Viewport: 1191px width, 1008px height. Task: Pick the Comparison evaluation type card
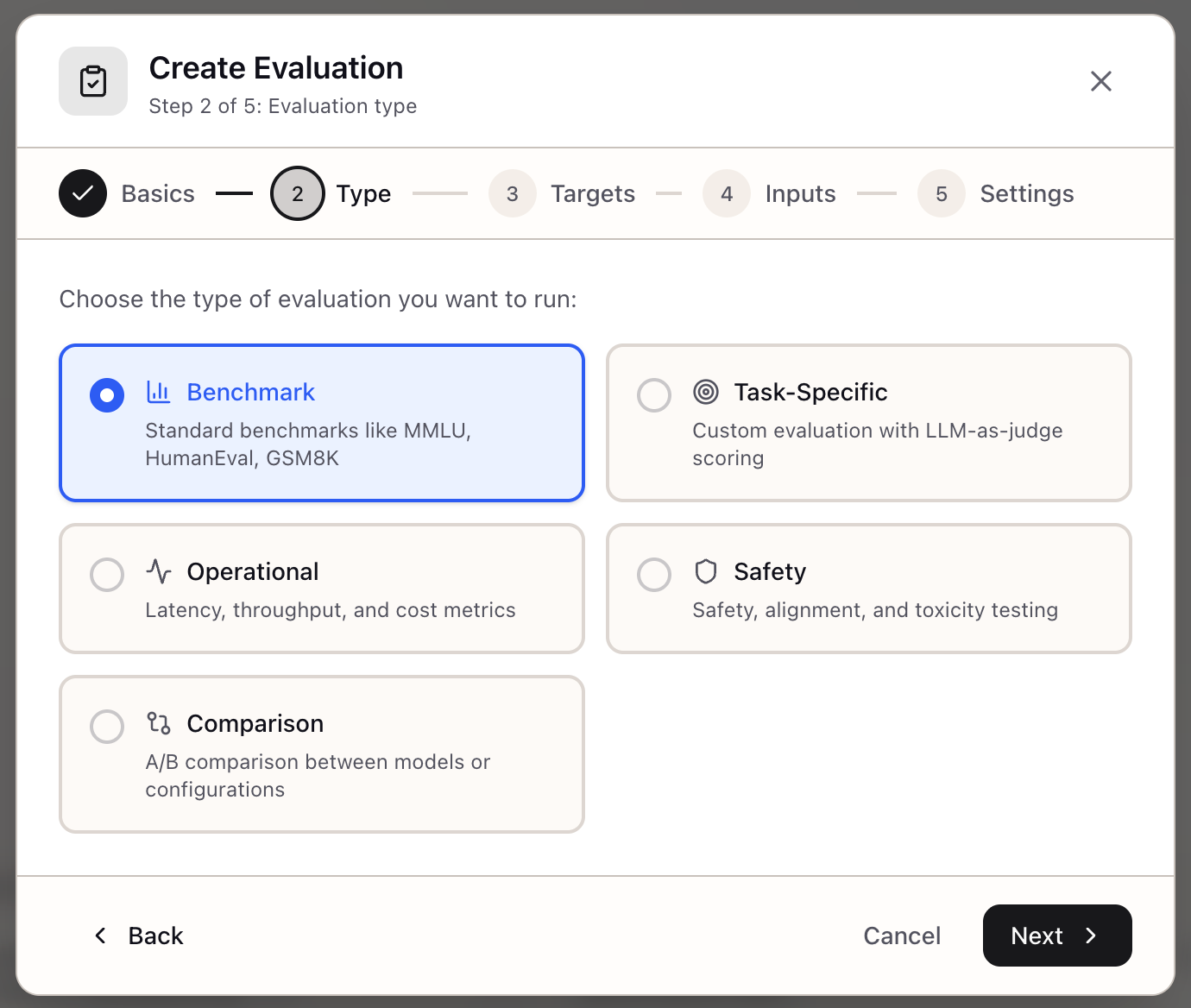[321, 754]
